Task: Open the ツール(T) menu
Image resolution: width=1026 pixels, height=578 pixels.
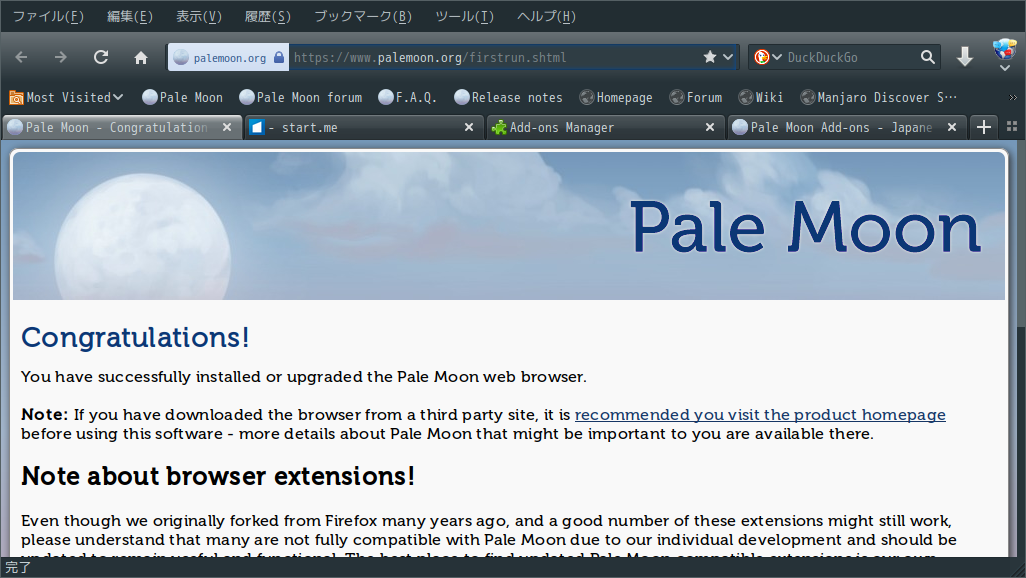Action: (465, 16)
